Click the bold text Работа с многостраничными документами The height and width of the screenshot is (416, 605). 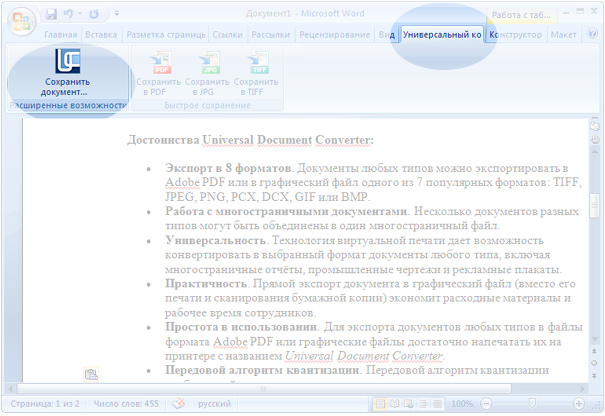(x=286, y=211)
